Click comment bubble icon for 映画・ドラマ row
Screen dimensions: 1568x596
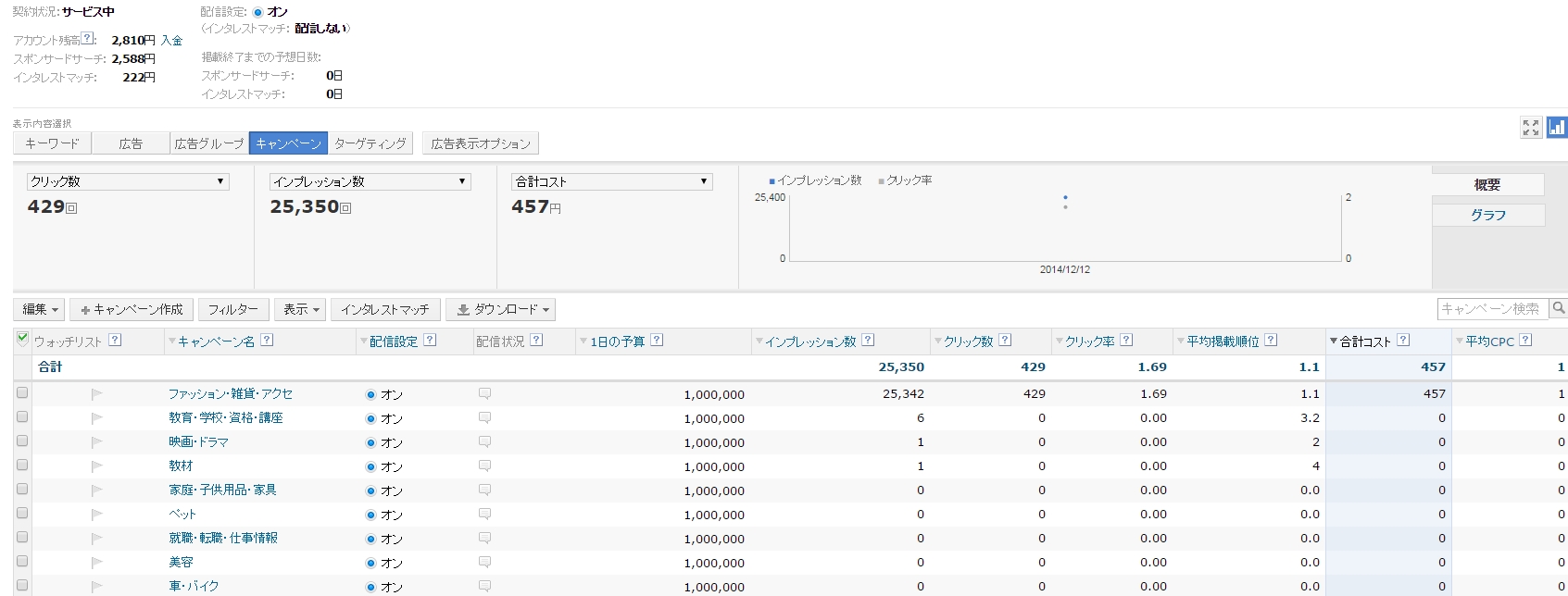pyautogui.click(x=484, y=441)
